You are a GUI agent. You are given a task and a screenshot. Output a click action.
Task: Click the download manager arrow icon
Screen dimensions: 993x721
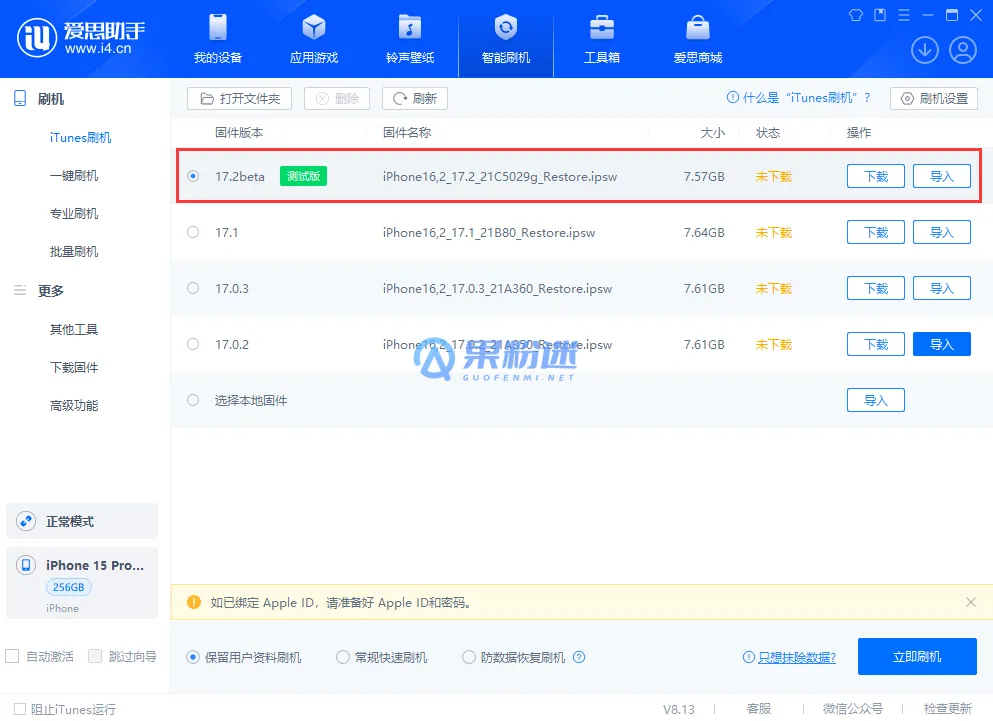click(x=924, y=49)
